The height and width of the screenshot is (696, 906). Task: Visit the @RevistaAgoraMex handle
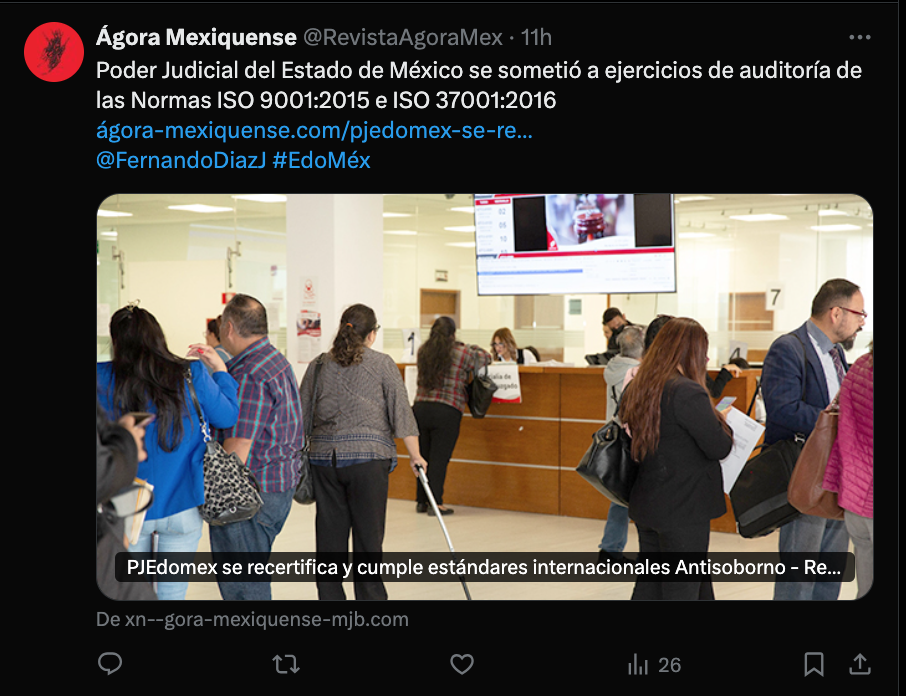click(403, 38)
